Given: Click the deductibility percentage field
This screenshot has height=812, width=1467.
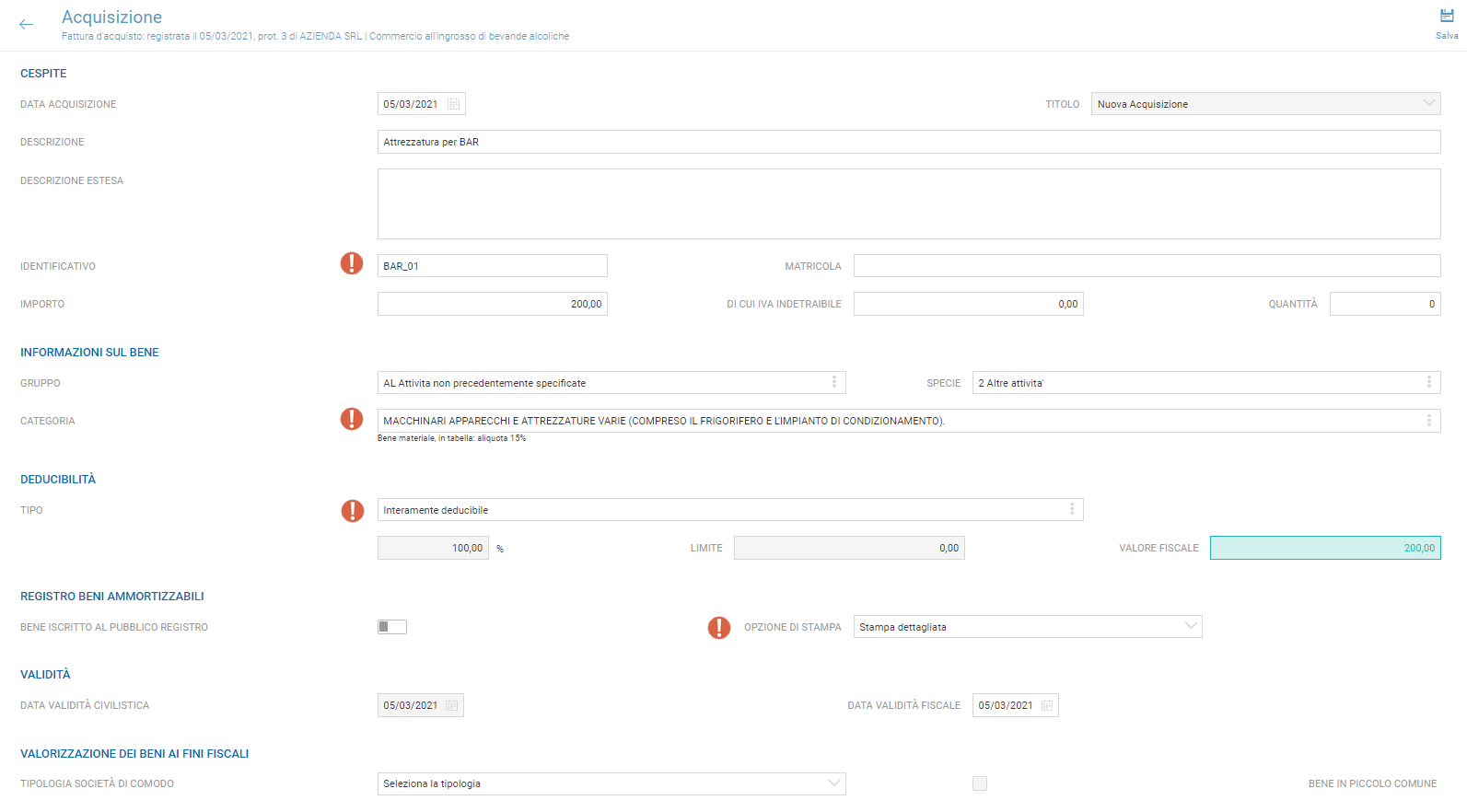Looking at the screenshot, I should click(x=433, y=548).
